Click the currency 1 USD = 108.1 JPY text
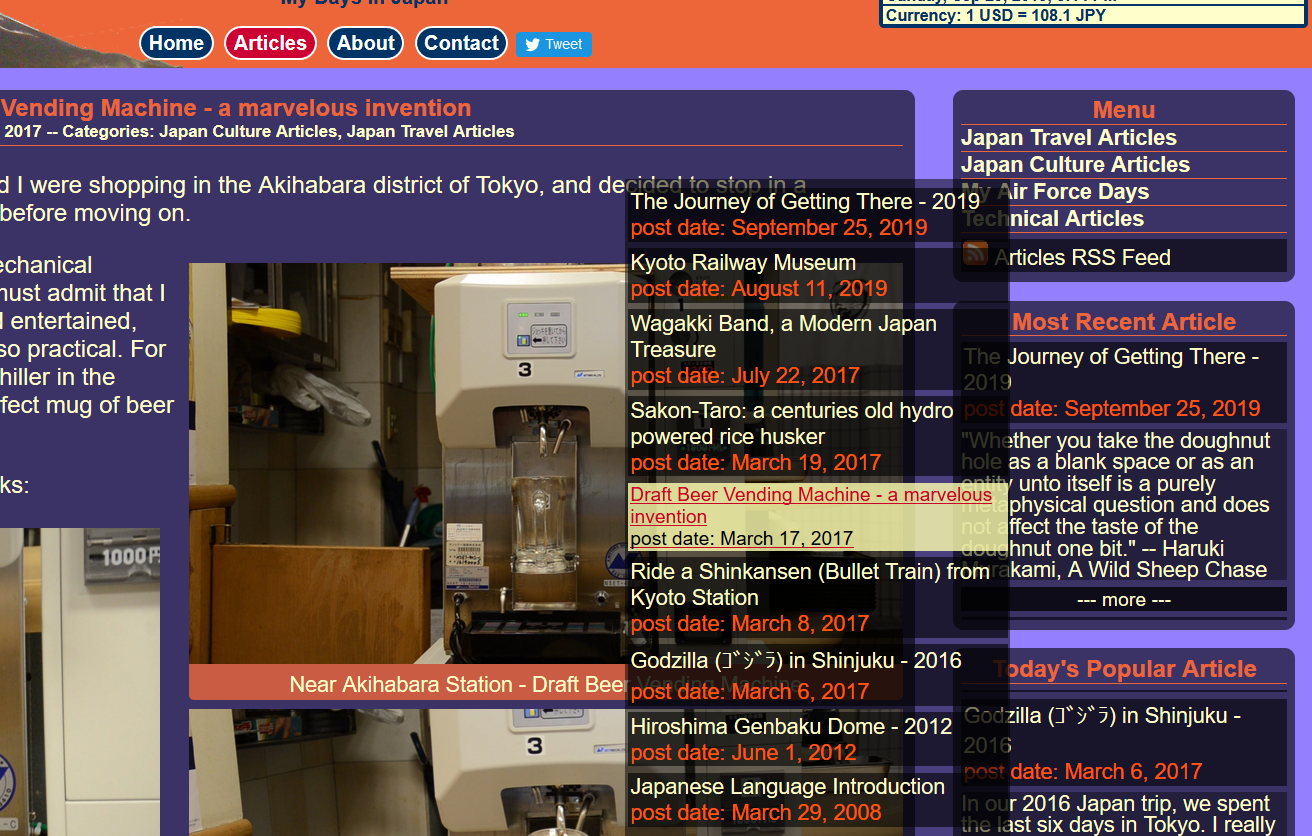The height and width of the screenshot is (836, 1312). coord(995,15)
